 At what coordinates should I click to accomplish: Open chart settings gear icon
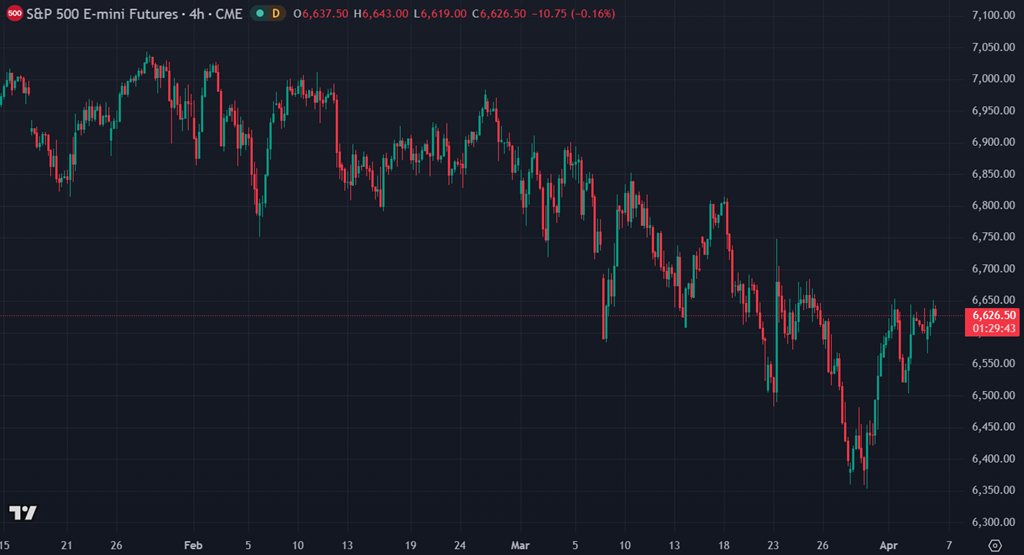(x=993, y=545)
